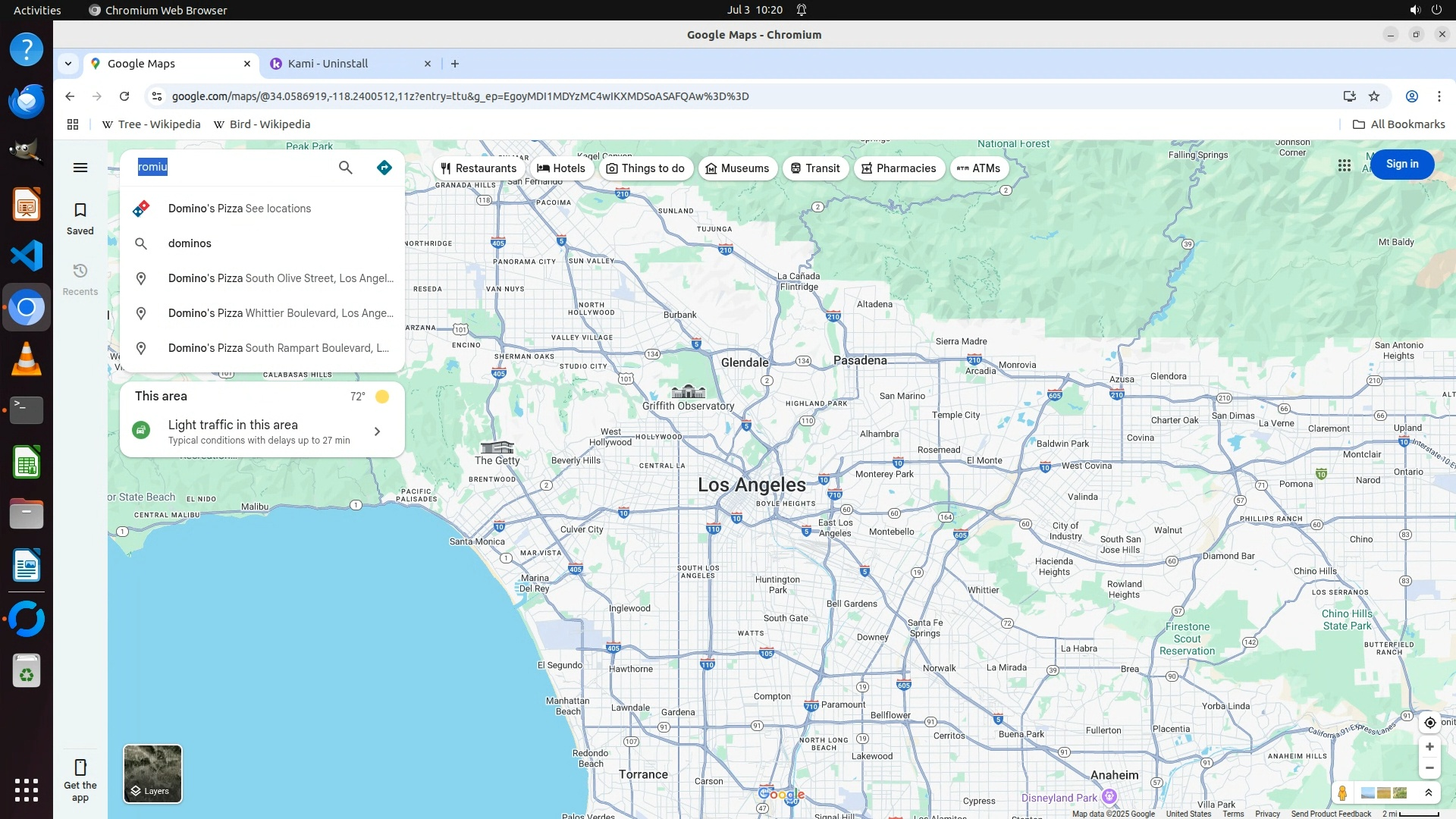The width and height of the screenshot is (1456, 819).
Task: Expand the map imagery chevron
Action: click(1429, 793)
